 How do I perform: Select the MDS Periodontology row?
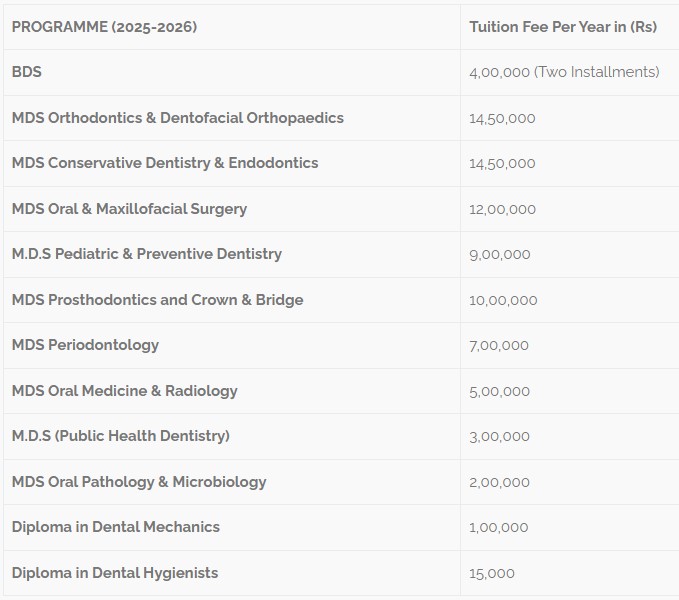[x=341, y=345]
